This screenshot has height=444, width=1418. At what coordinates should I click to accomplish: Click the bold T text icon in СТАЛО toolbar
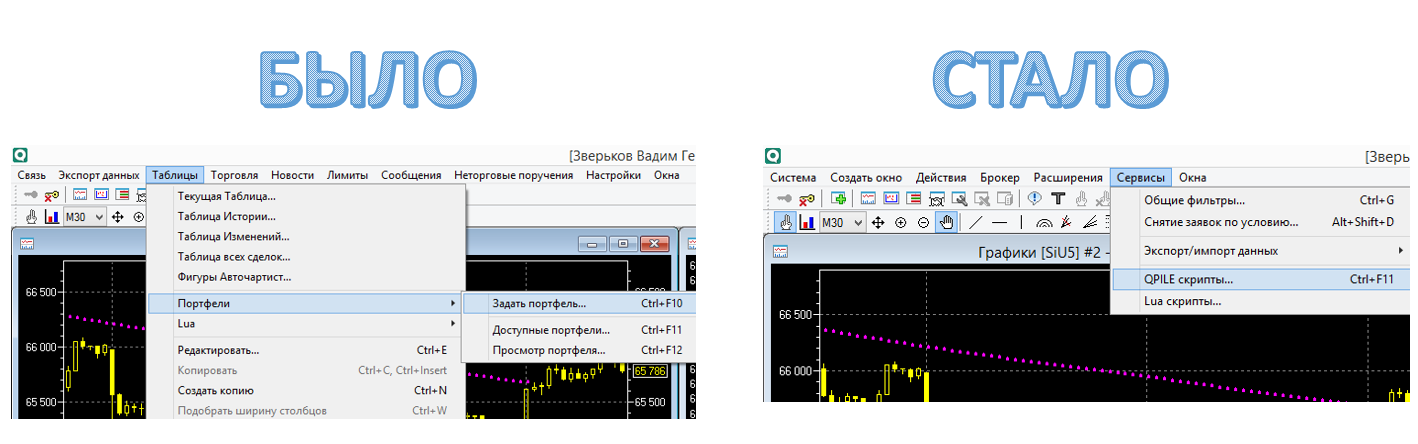point(1057,199)
